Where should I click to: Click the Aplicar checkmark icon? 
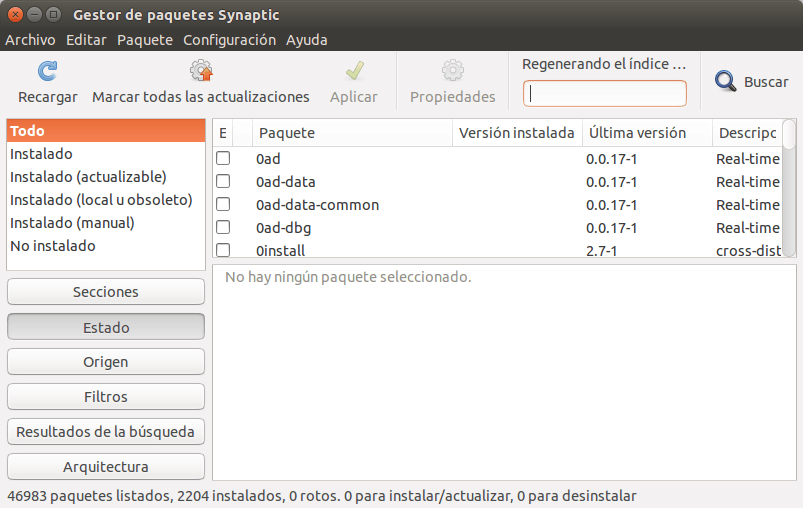click(354, 71)
